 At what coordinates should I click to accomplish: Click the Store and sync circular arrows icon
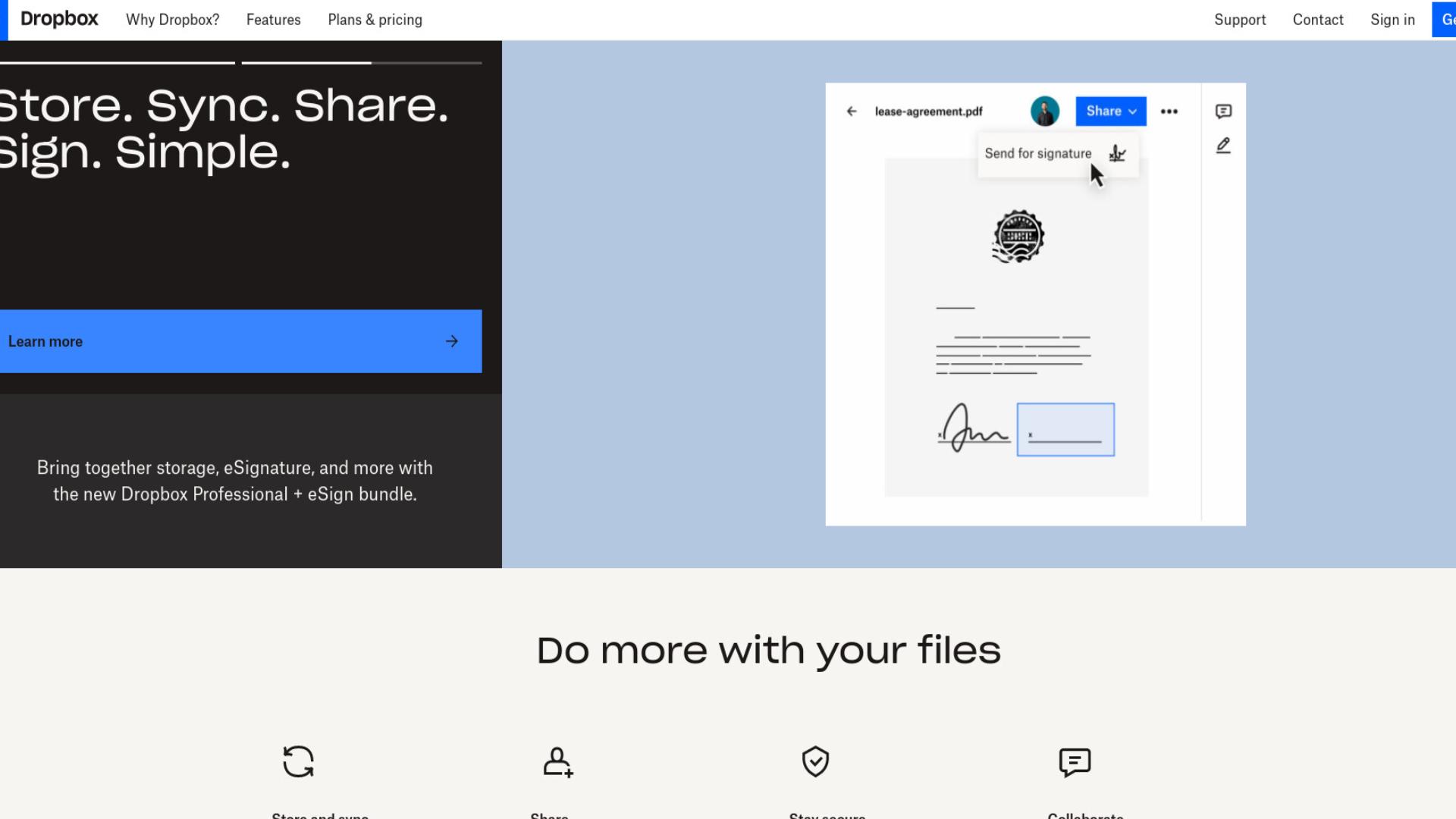(x=298, y=761)
